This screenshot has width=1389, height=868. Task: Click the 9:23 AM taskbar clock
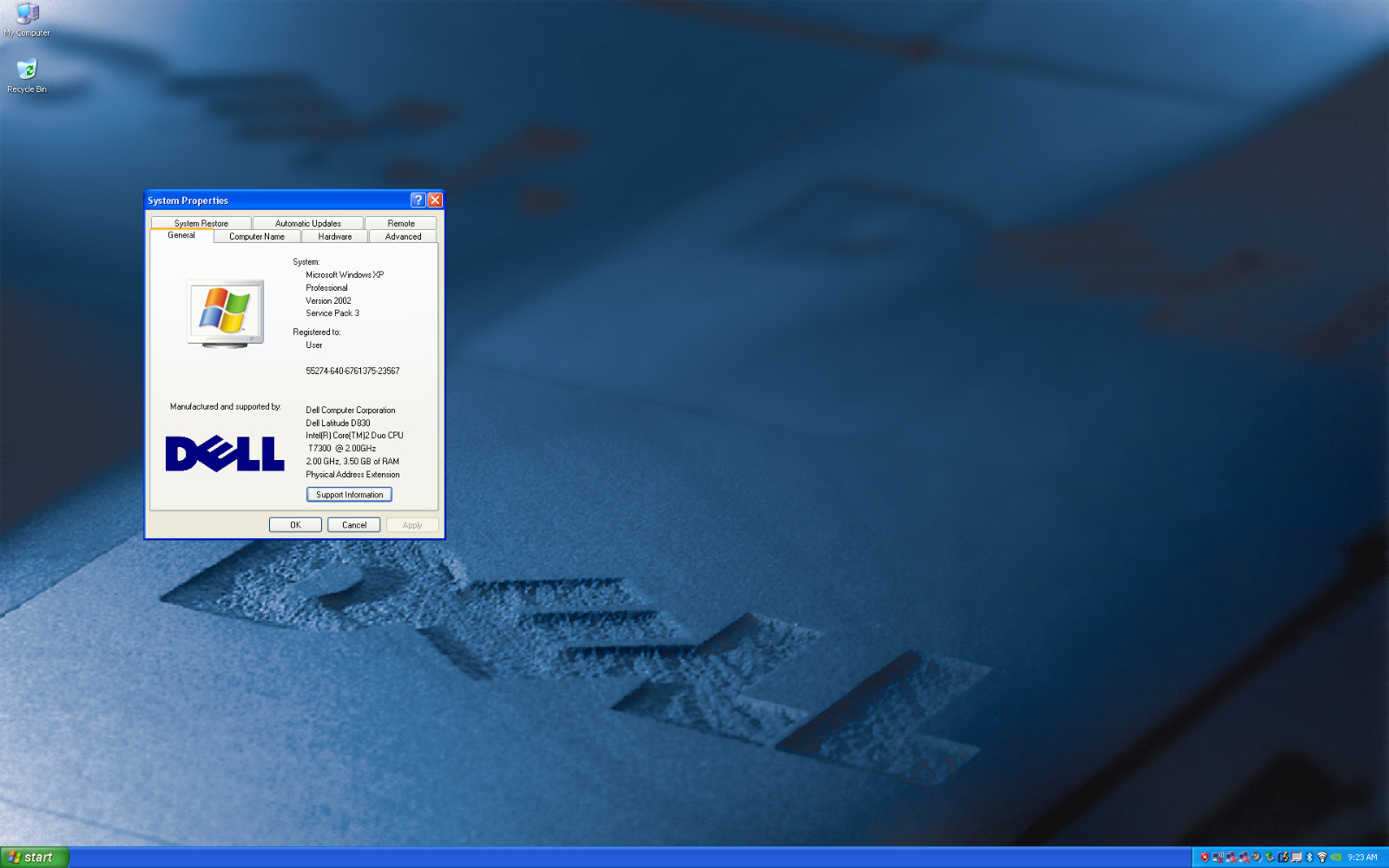point(1362,858)
